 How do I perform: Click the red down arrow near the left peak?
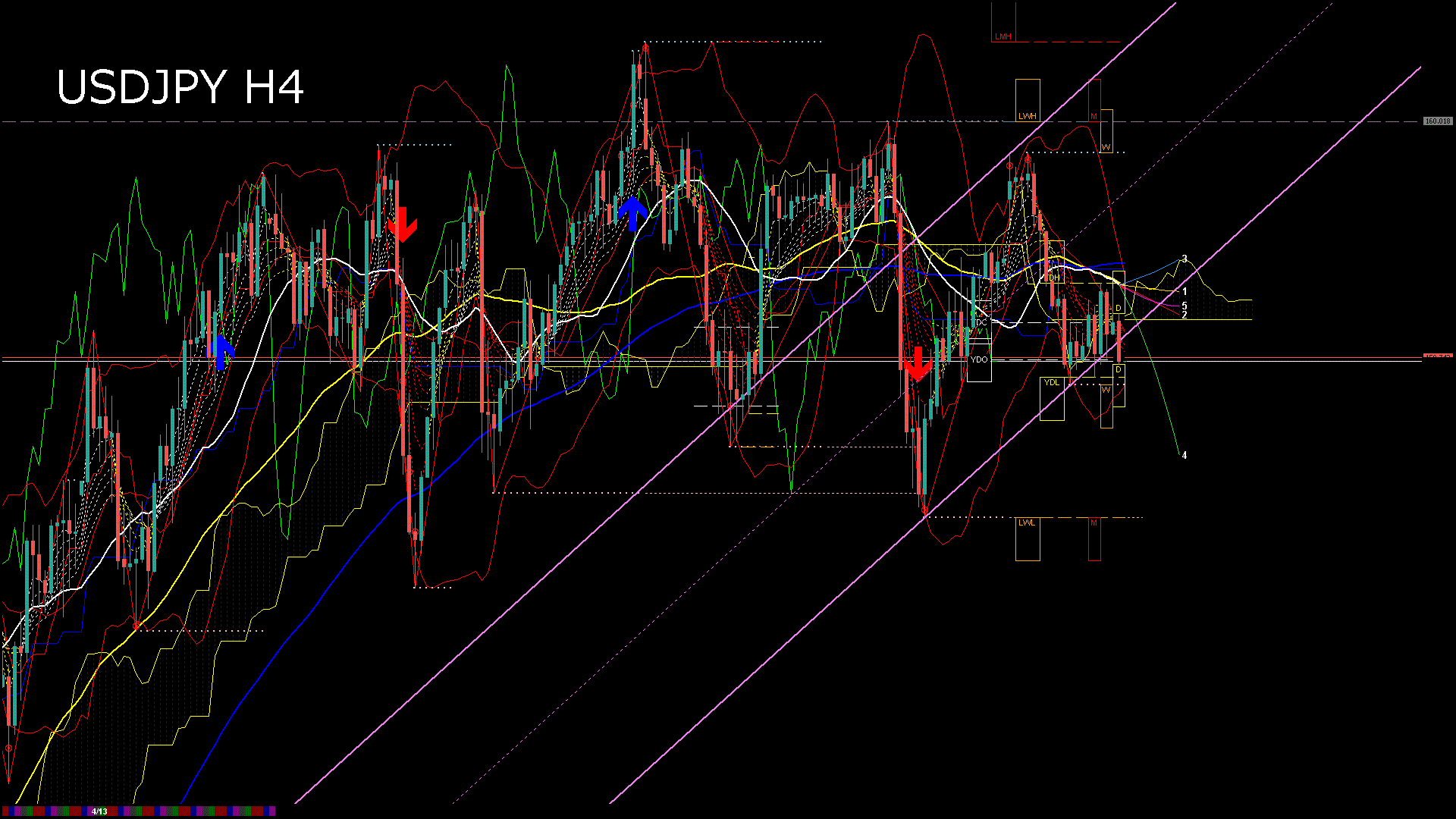point(403,224)
